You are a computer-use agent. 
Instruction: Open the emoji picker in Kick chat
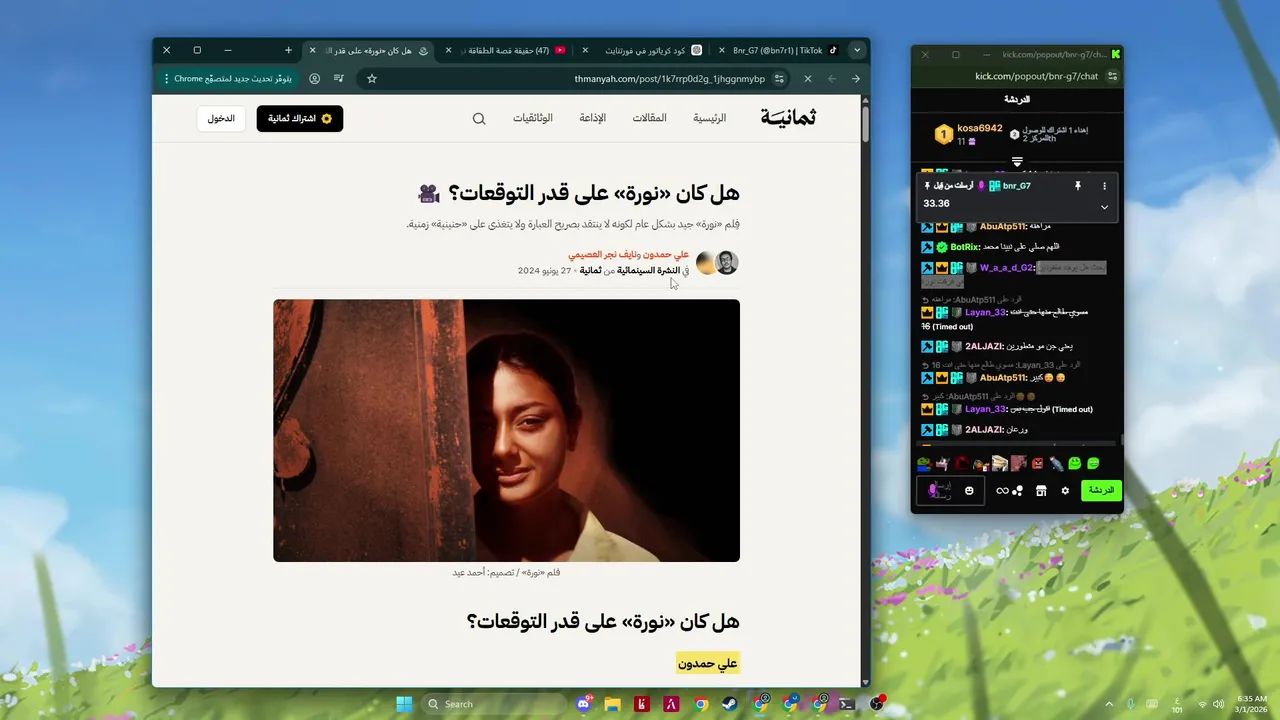[969, 490]
